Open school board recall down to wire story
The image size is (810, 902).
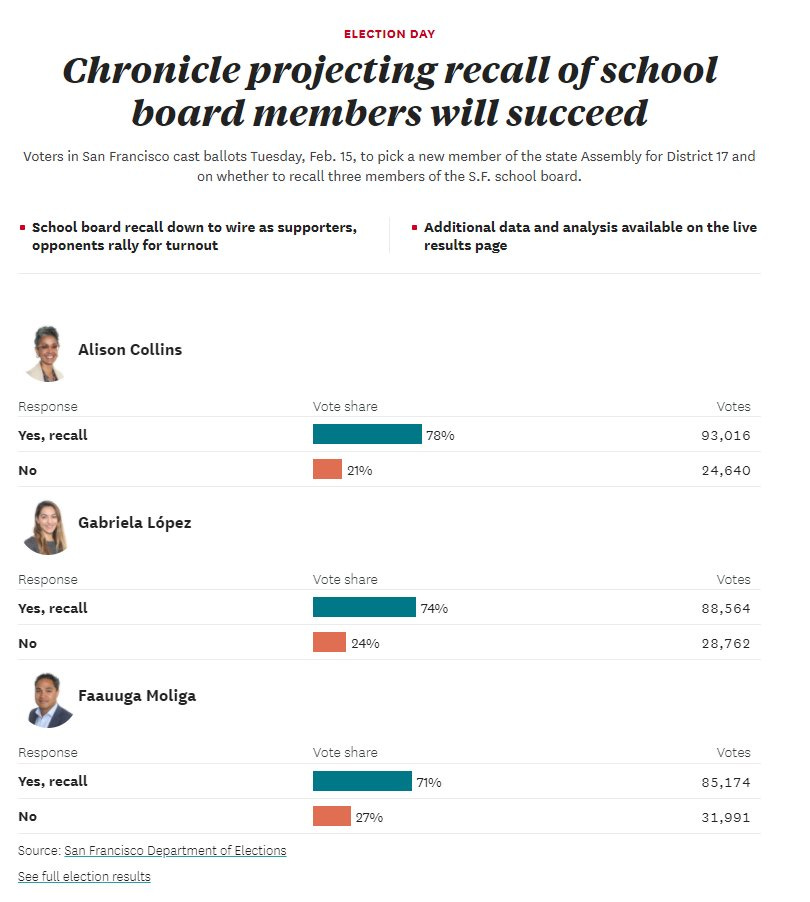(194, 236)
